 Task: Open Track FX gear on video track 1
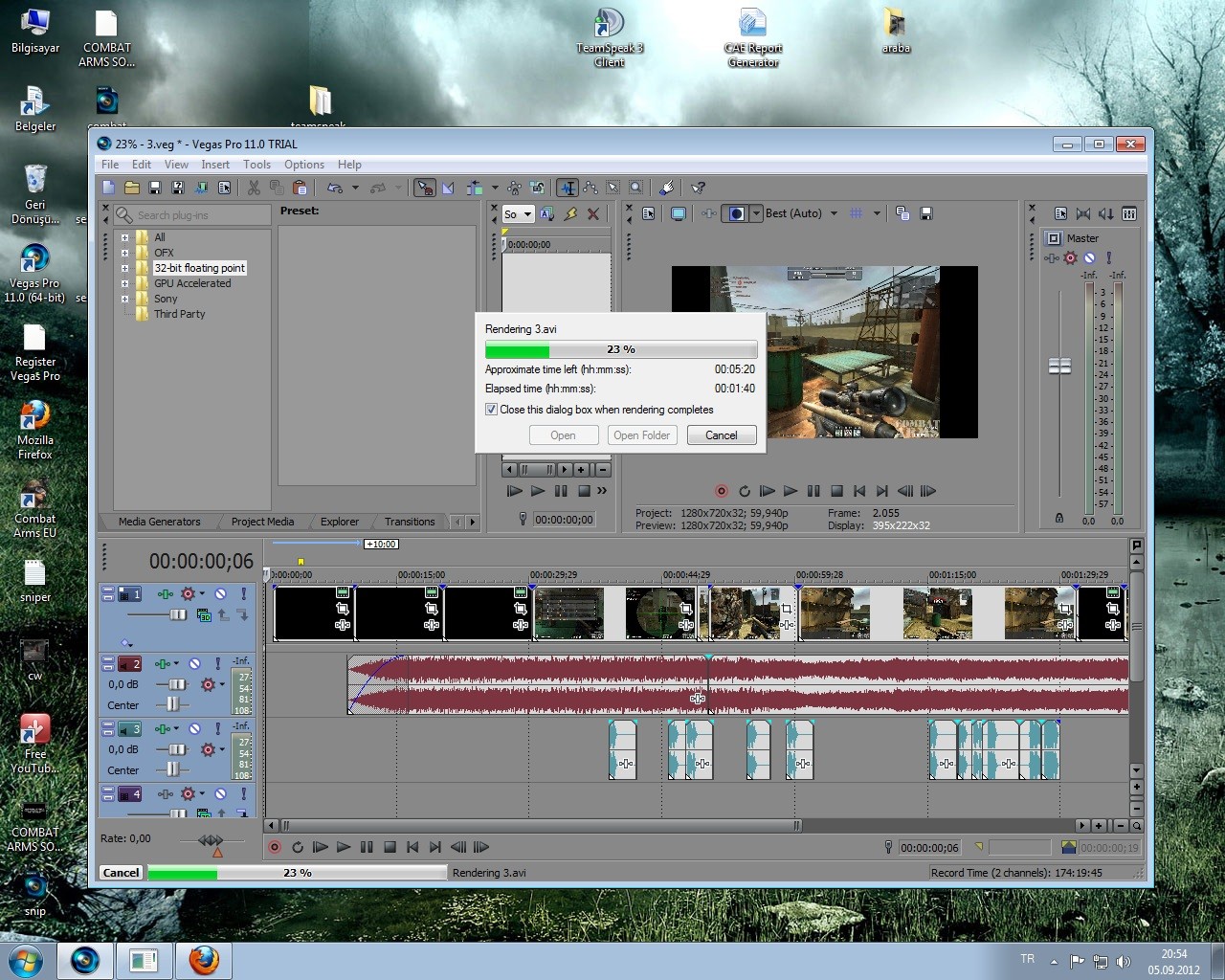(x=188, y=593)
